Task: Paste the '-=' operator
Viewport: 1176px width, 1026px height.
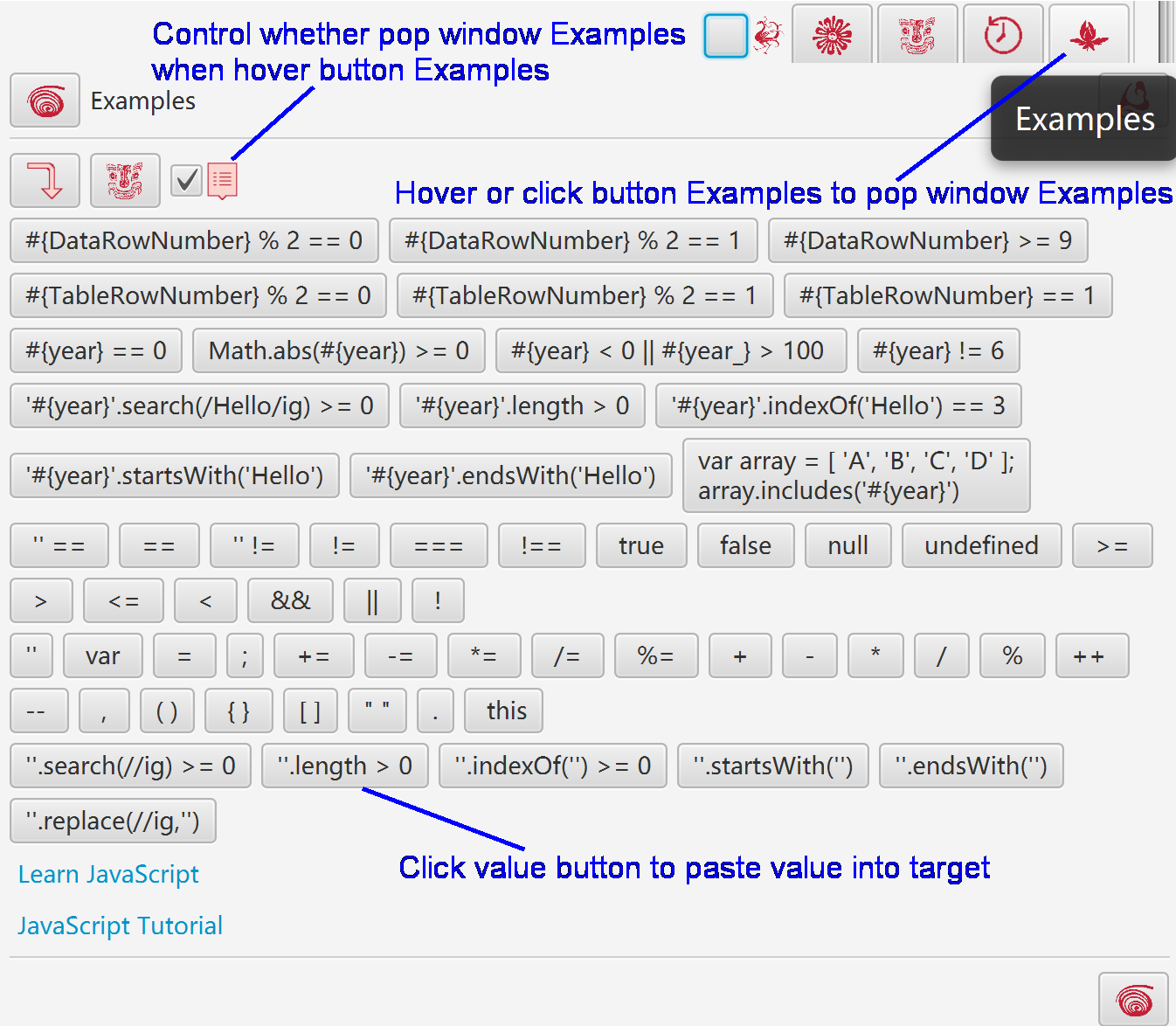Action: pyautogui.click(x=400, y=655)
